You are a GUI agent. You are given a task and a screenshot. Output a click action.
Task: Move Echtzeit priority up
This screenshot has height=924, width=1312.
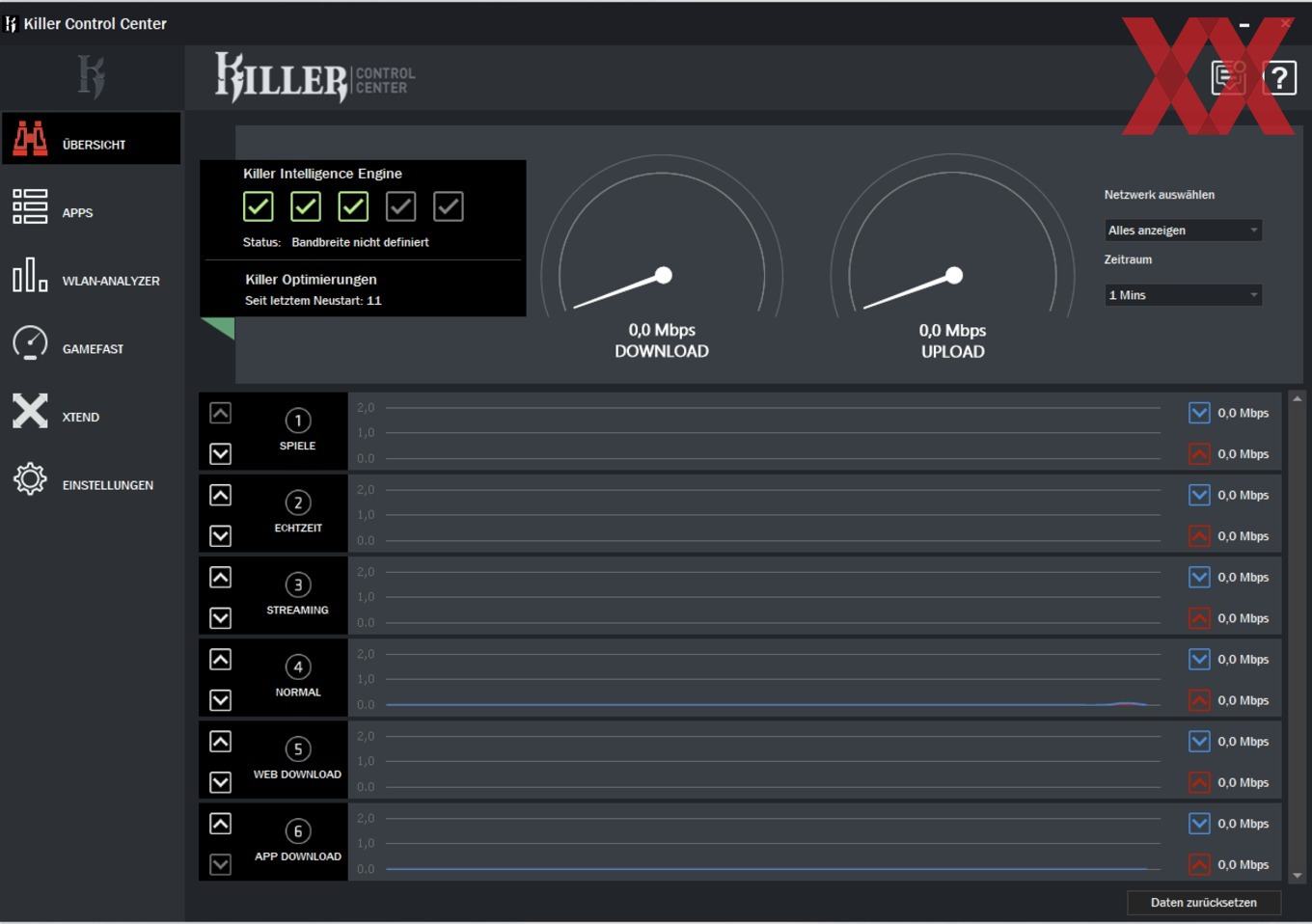[220, 495]
